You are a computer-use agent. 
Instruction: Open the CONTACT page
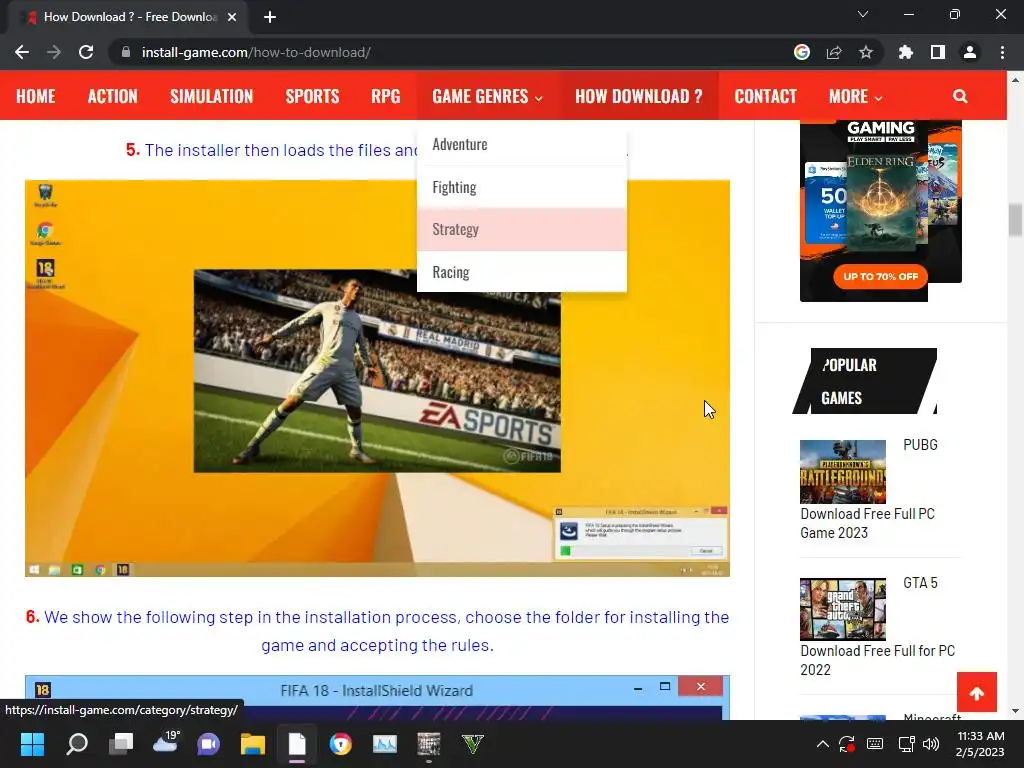765,96
